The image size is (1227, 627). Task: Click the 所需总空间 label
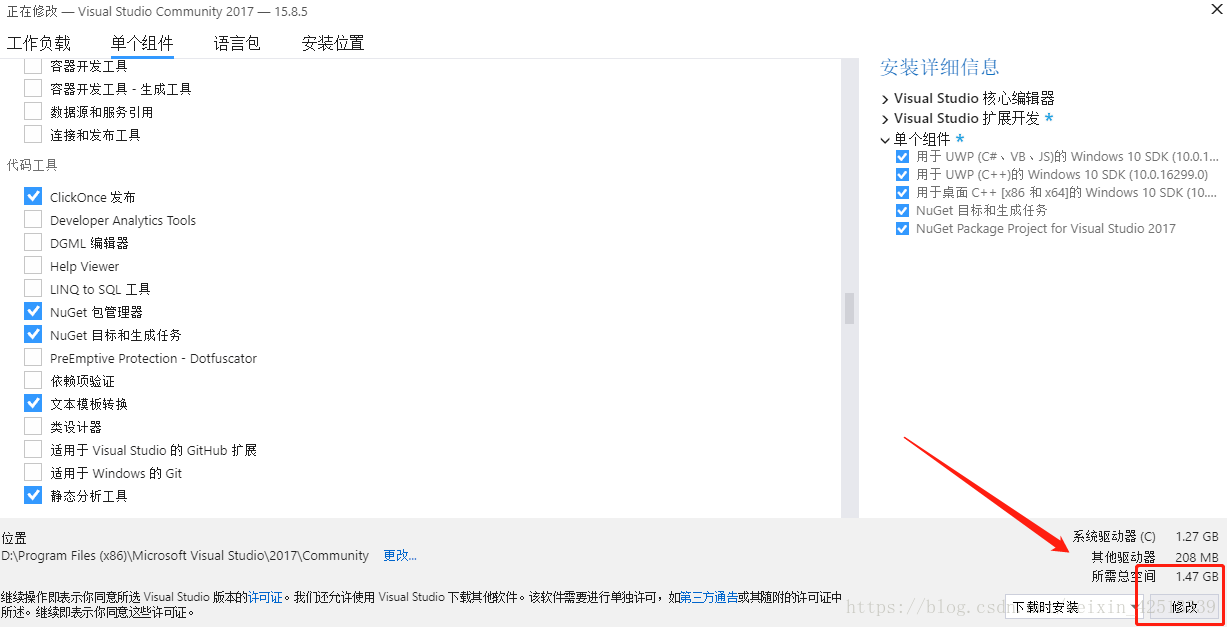[1123, 577]
